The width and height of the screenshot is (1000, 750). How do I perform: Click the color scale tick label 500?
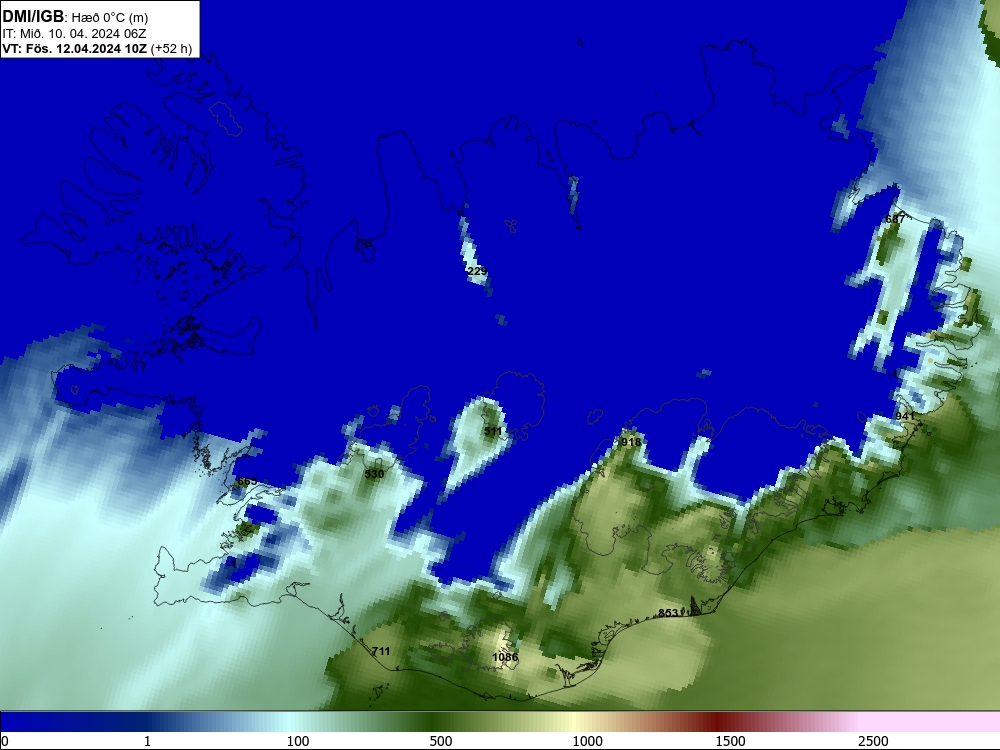pyautogui.click(x=441, y=741)
